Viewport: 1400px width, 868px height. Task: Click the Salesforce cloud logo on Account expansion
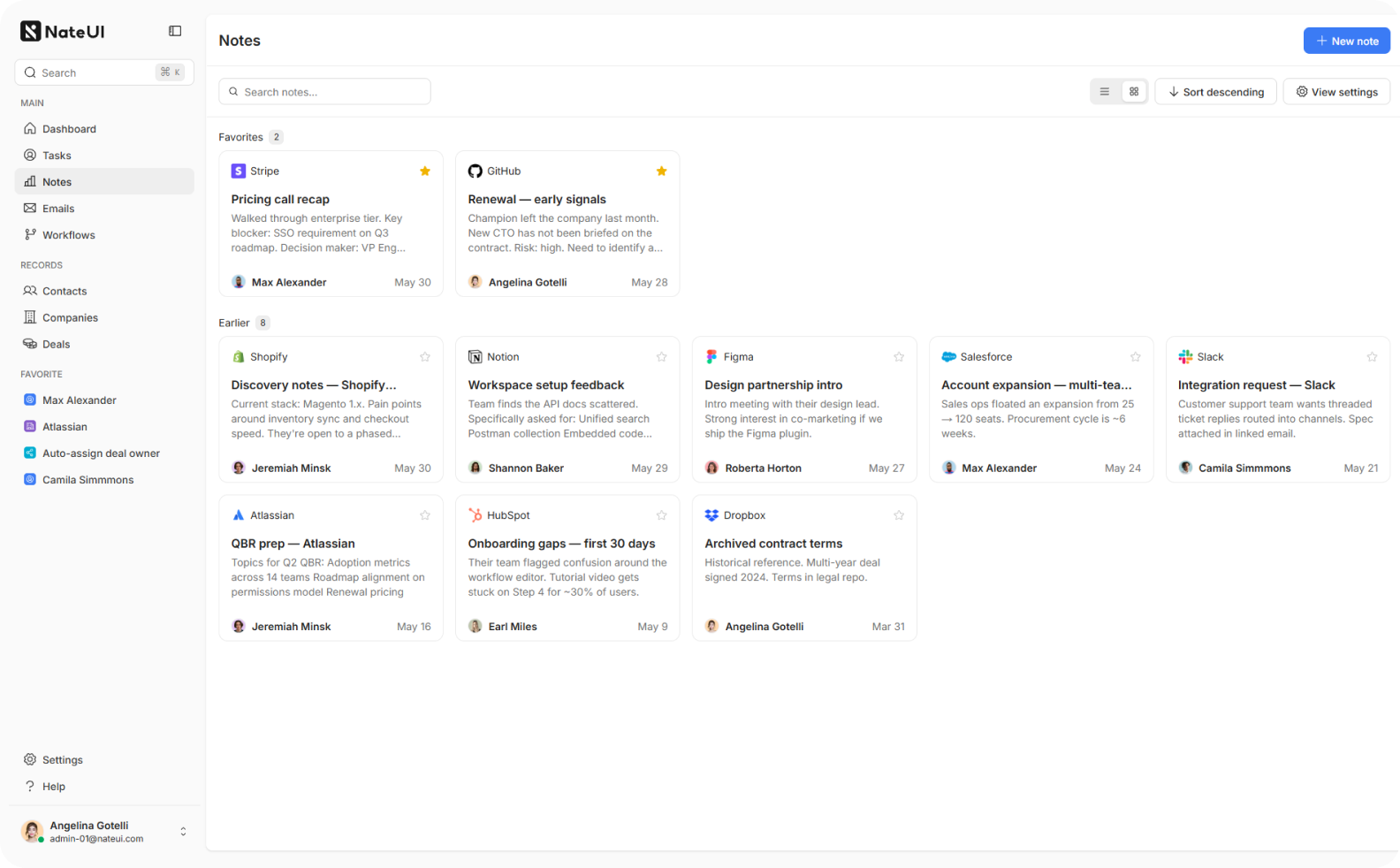(x=948, y=357)
